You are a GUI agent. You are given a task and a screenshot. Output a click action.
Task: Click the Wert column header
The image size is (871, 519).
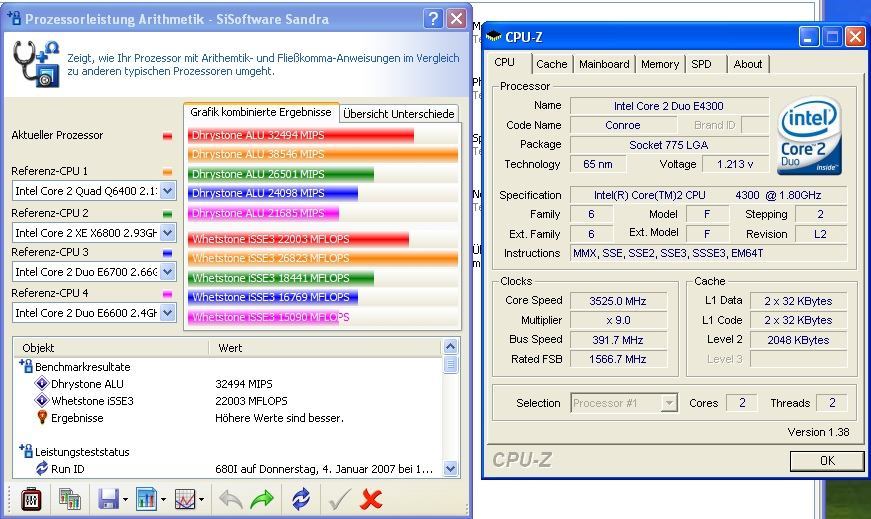[x=326, y=348]
